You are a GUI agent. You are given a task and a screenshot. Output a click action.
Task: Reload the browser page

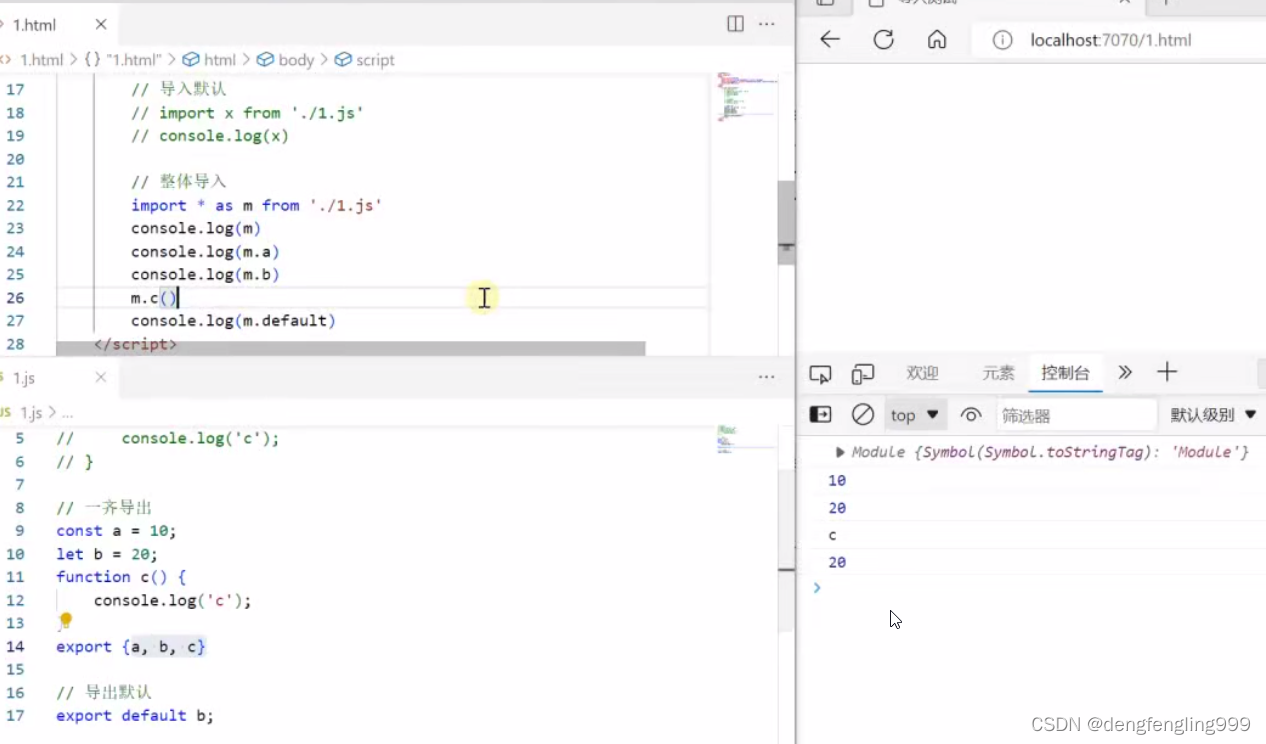[x=883, y=40]
